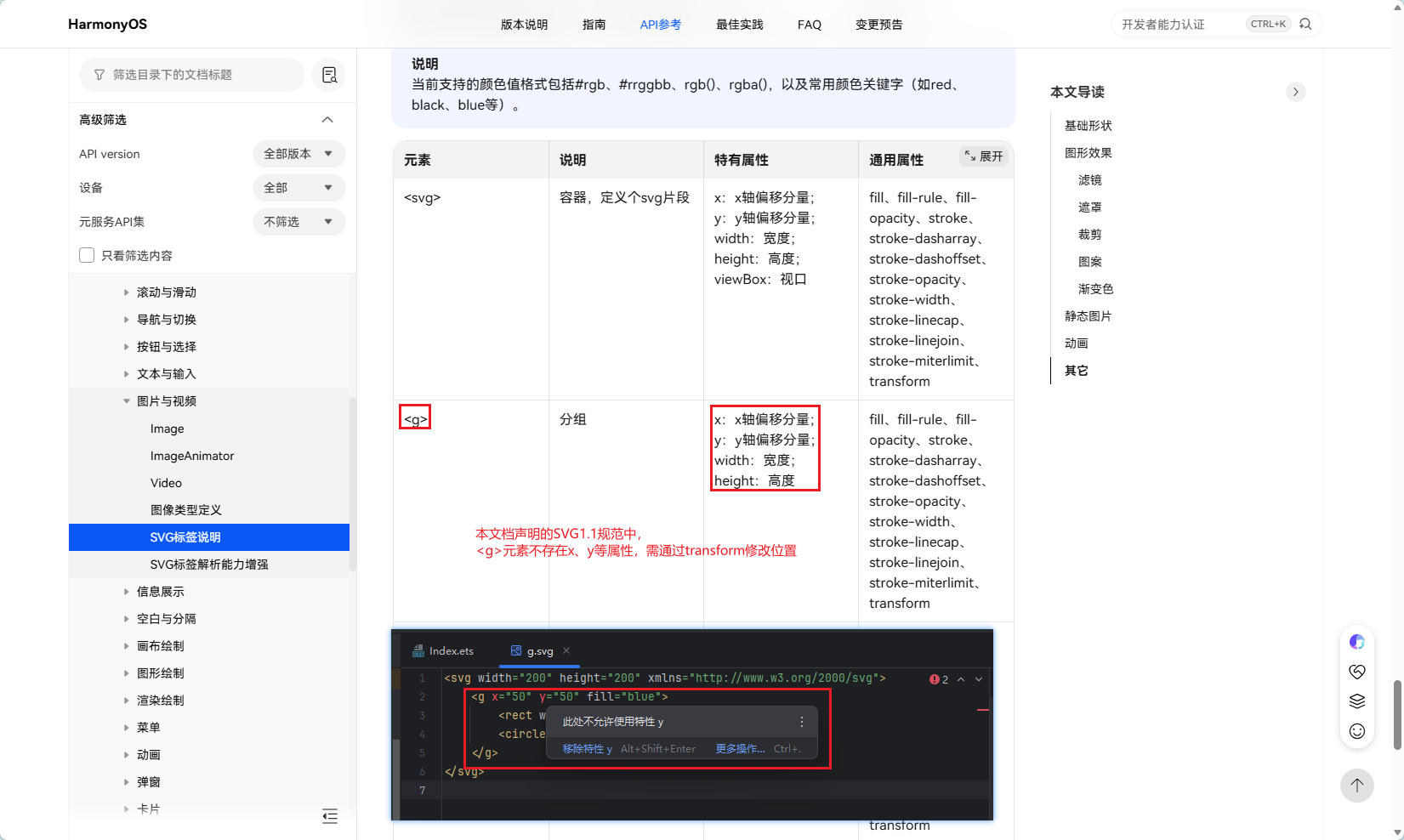Open the 变更预告 top nav item
This screenshot has width=1404, height=840.
pyautogui.click(x=878, y=25)
